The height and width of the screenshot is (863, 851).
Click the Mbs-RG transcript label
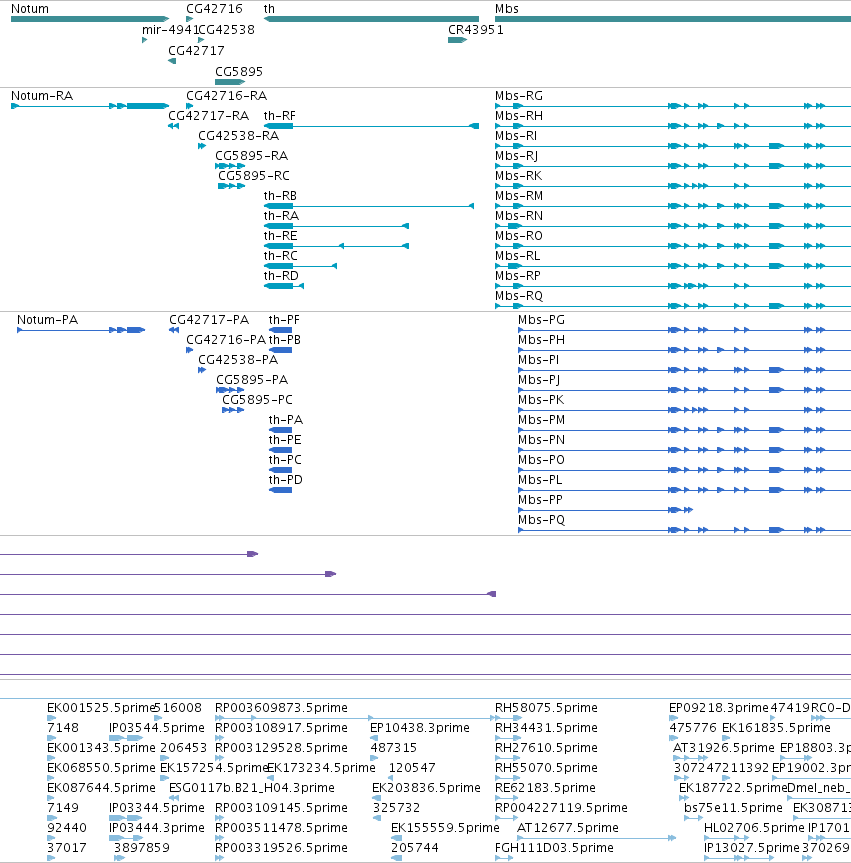pos(519,96)
